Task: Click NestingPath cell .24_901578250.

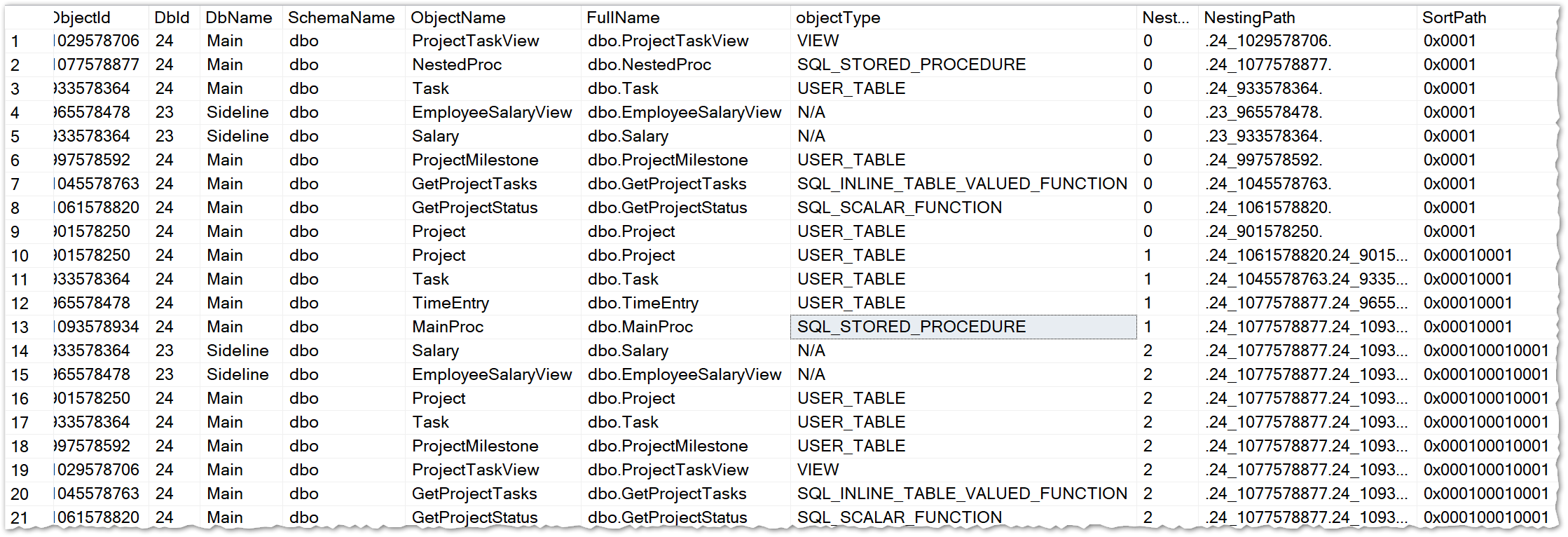Action: point(1307,231)
